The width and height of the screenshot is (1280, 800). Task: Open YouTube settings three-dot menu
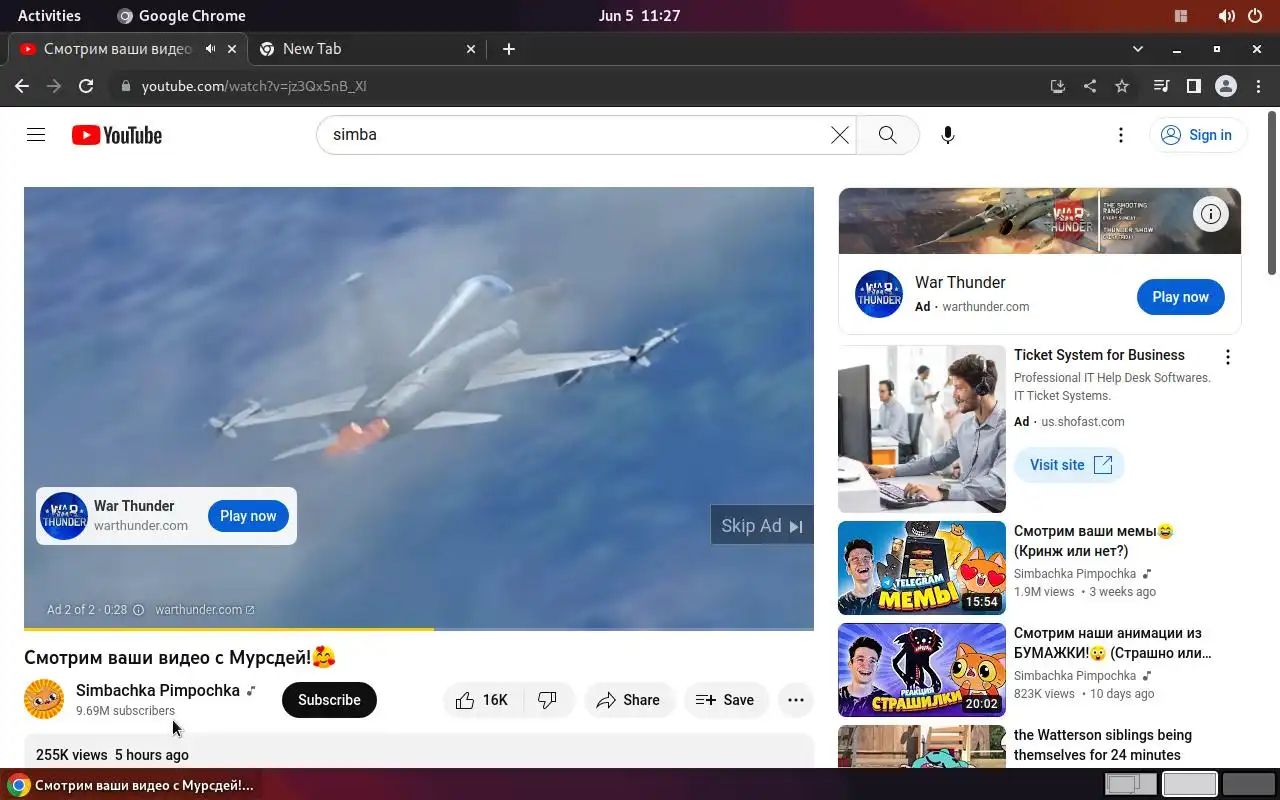tap(1121, 135)
